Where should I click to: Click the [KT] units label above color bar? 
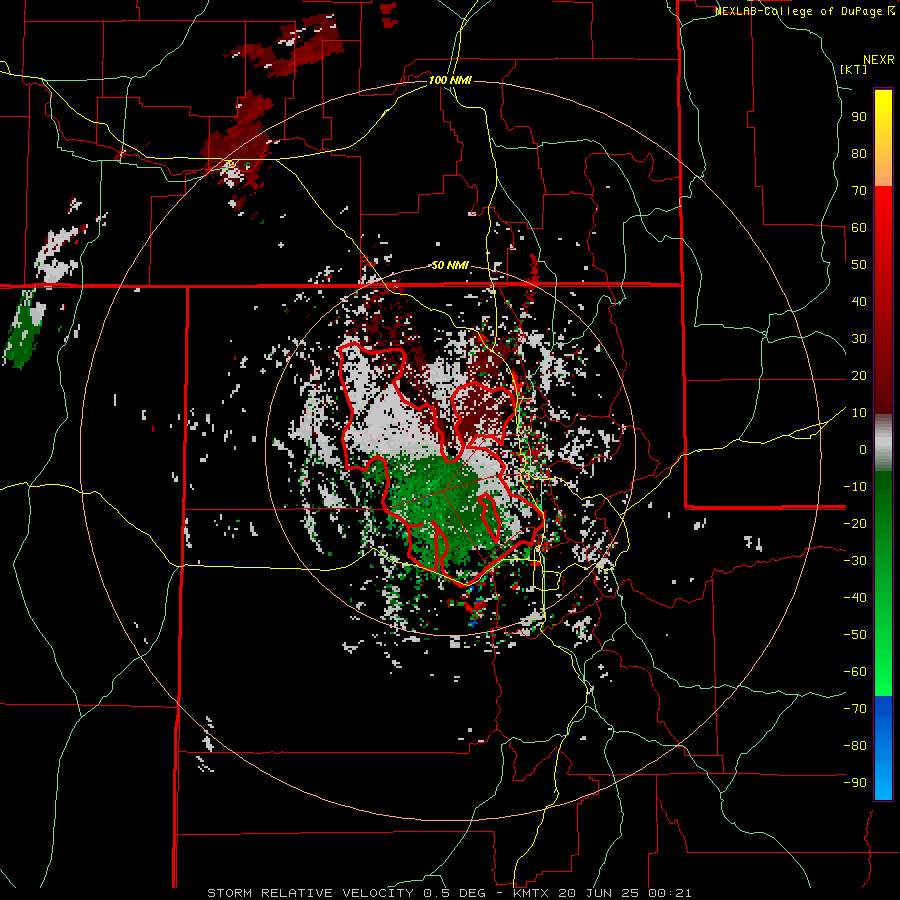pyautogui.click(x=853, y=69)
